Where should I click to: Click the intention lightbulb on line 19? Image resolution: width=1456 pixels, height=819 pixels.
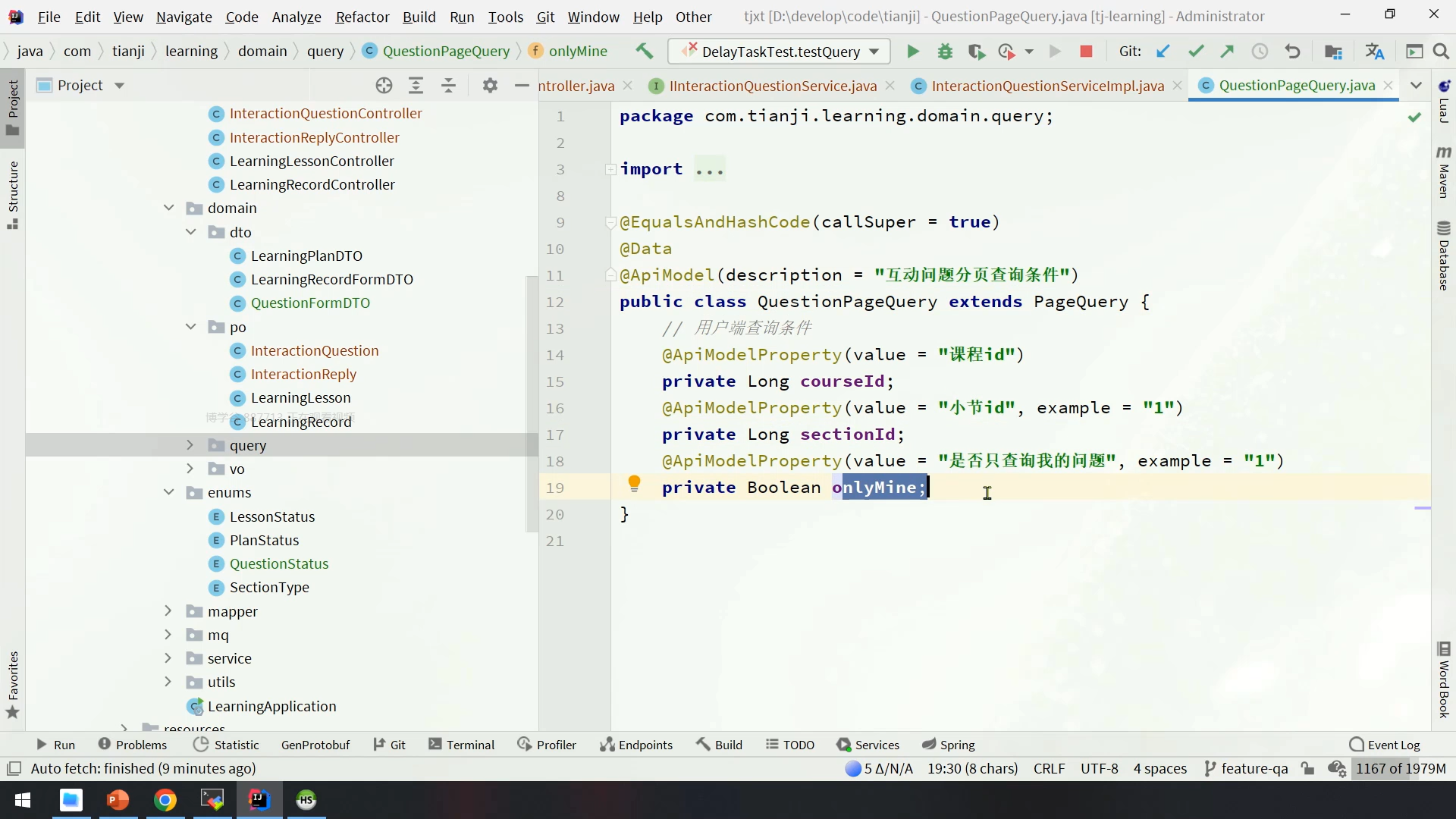click(x=634, y=483)
